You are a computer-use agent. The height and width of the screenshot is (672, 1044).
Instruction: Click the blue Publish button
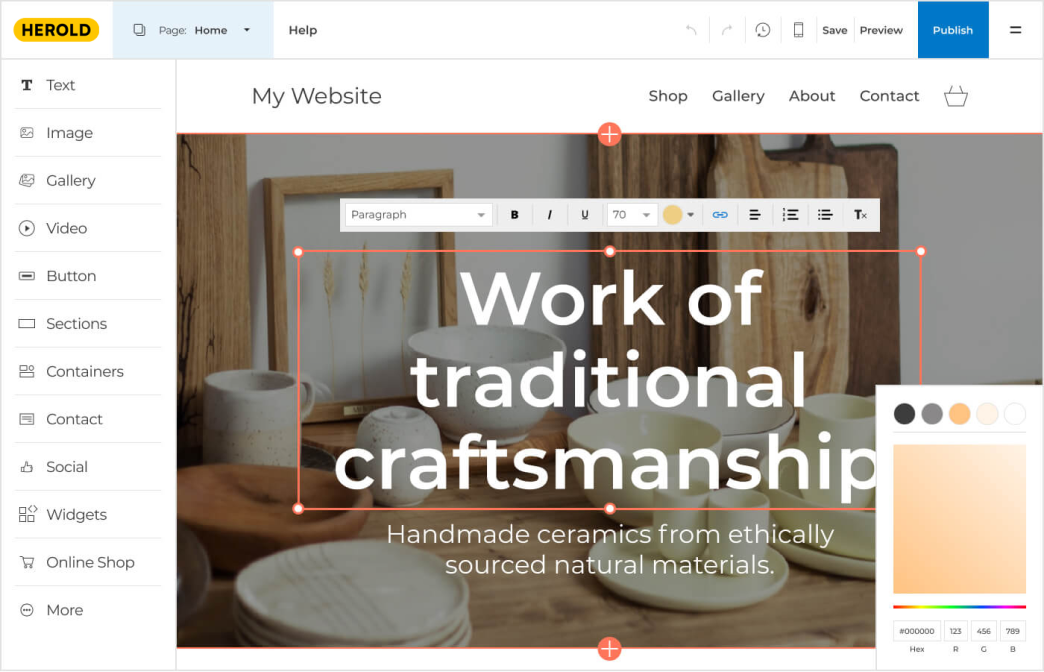(x=953, y=30)
